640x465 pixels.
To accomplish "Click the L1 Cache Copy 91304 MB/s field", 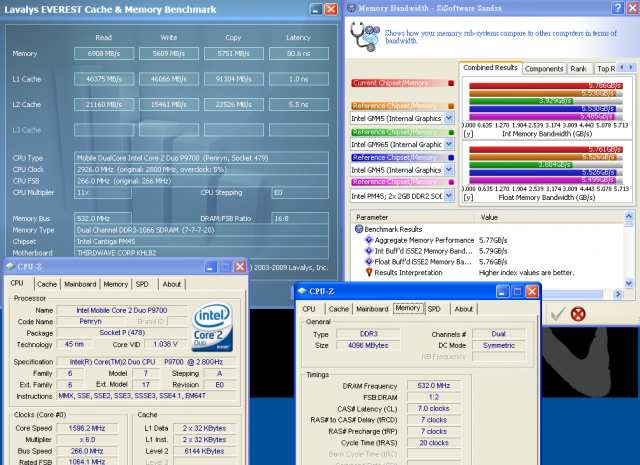I will click(x=234, y=79).
